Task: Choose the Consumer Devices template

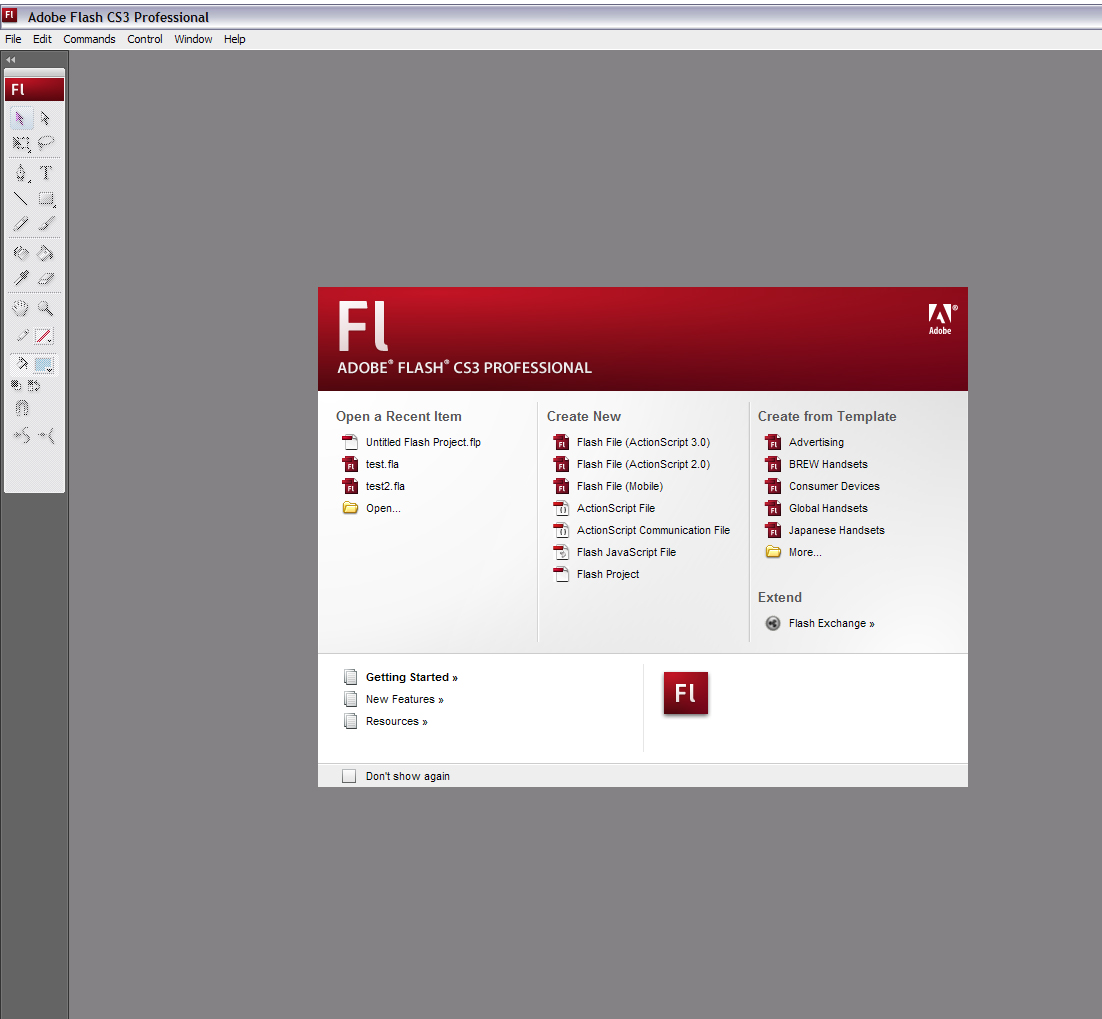Action: (822, 486)
